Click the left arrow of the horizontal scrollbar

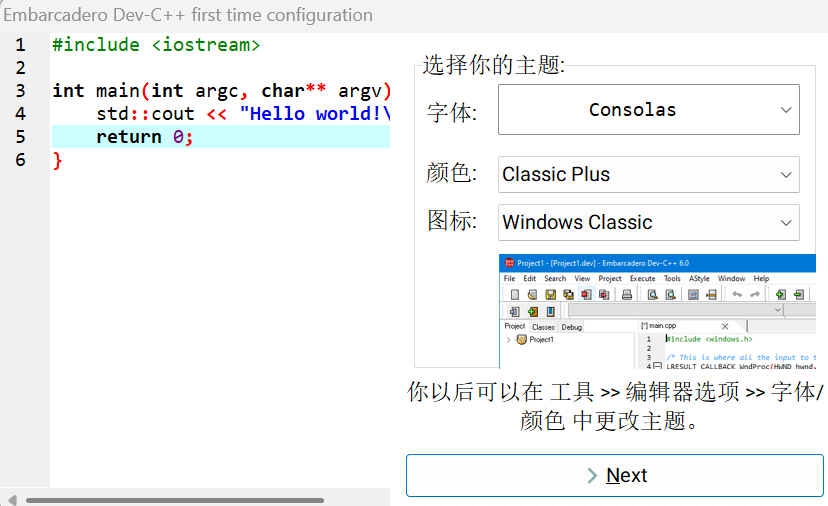[x=12, y=500]
